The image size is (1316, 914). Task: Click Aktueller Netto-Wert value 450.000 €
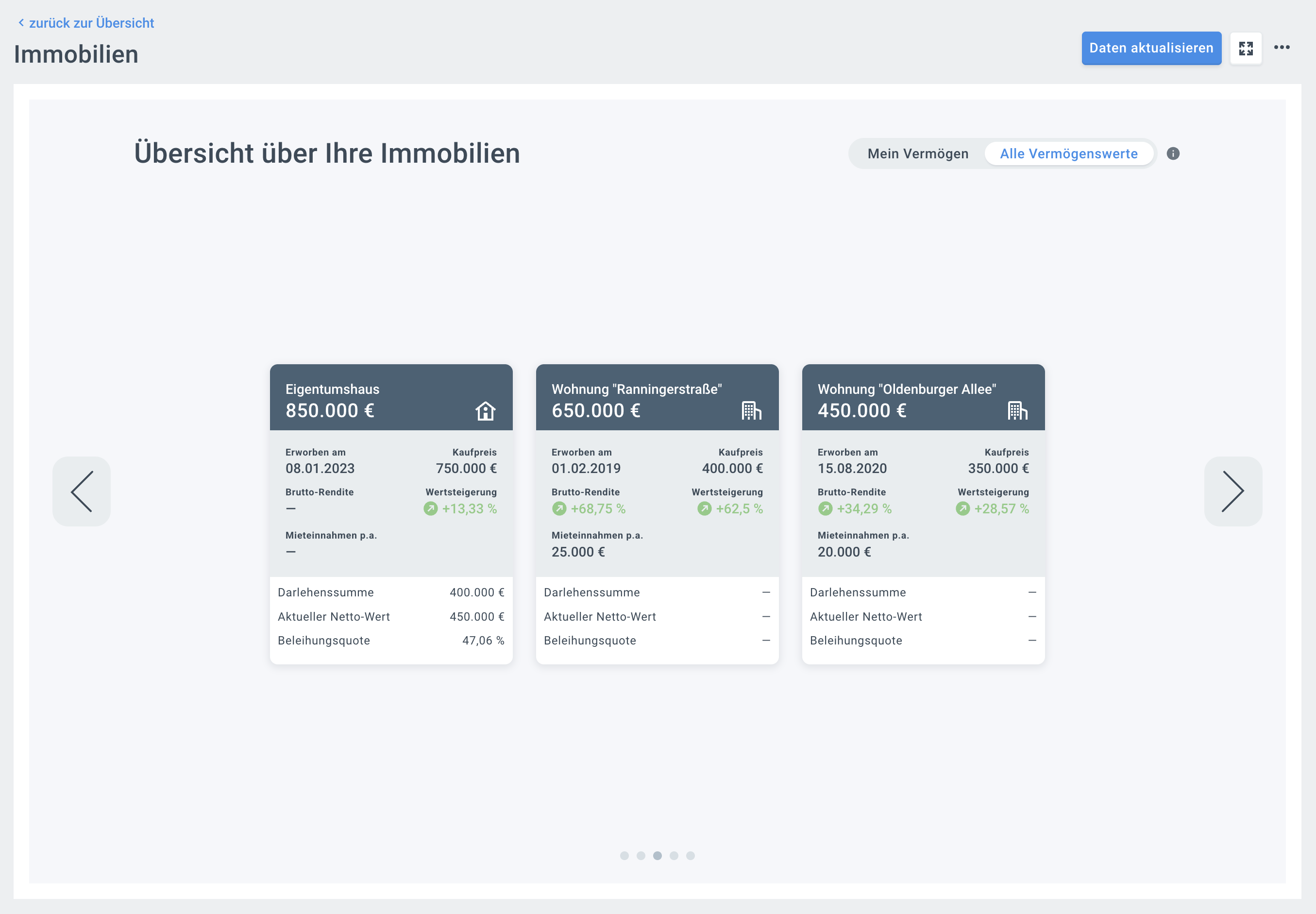pyautogui.click(x=477, y=617)
